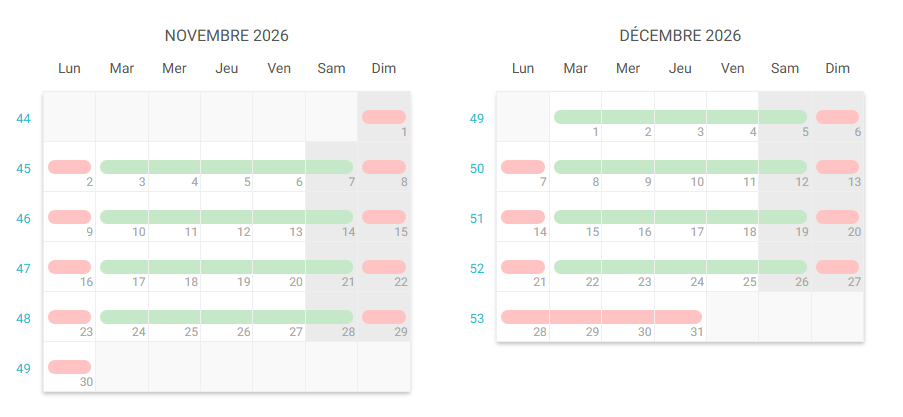Click the red bar on Monday December 14
This screenshot has width=903, height=417.
pyautogui.click(x=523, y=217)
